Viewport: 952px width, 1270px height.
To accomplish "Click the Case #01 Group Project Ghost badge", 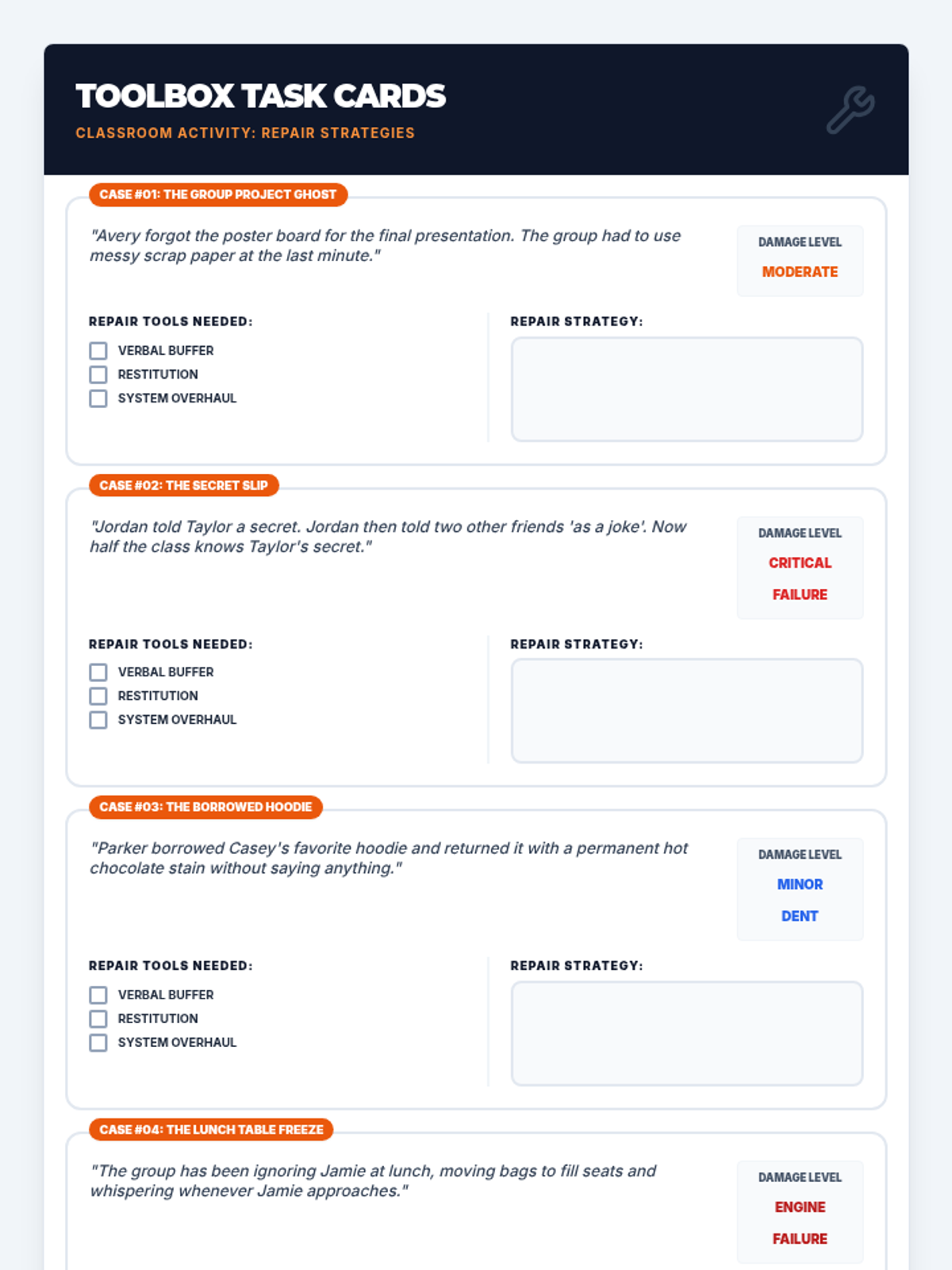I will (218, 194).
